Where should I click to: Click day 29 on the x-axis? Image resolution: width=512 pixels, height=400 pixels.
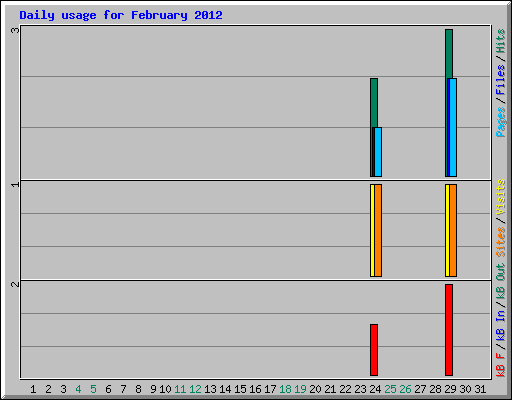(x=450, y=389)
